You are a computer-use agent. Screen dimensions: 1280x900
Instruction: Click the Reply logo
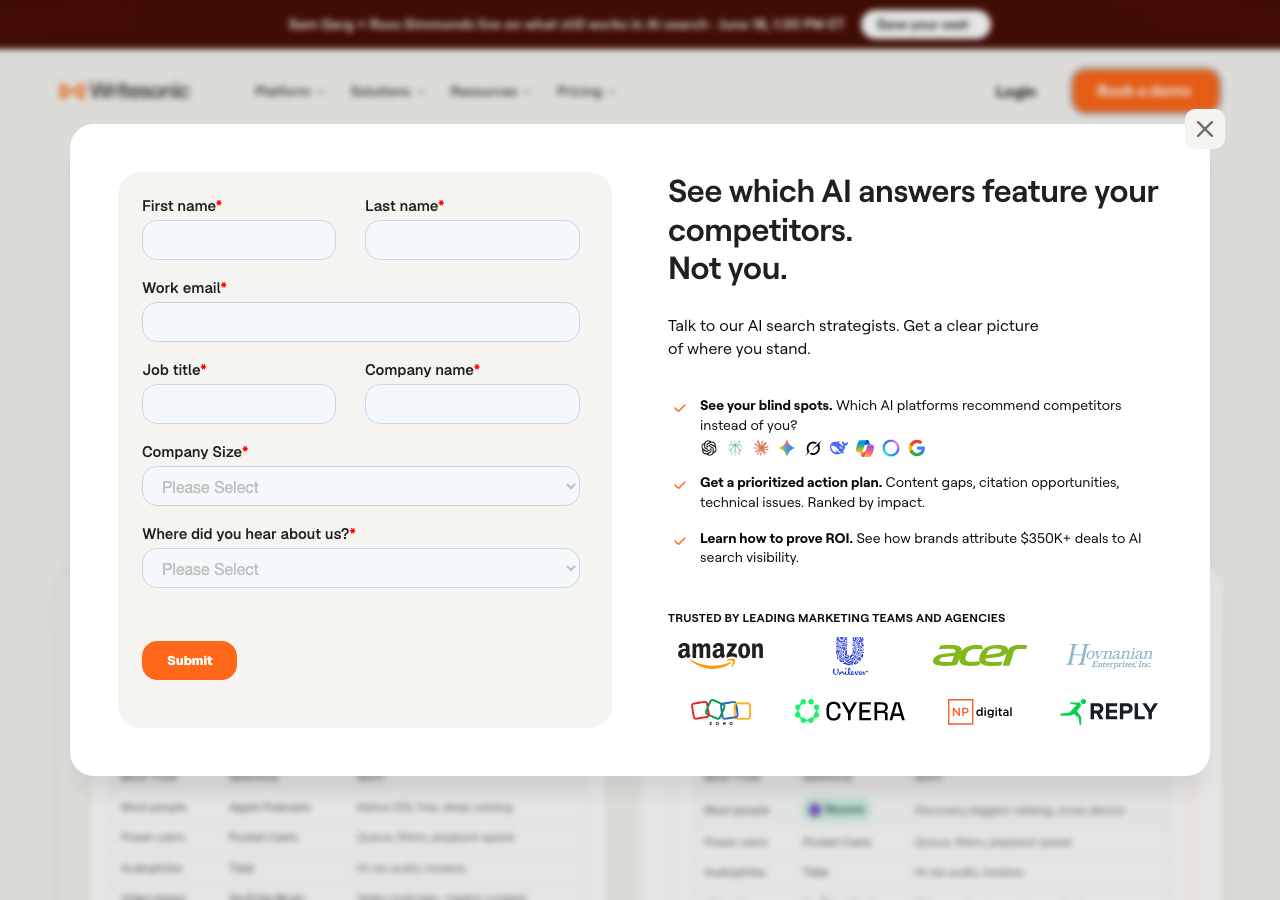point(1109,711)
